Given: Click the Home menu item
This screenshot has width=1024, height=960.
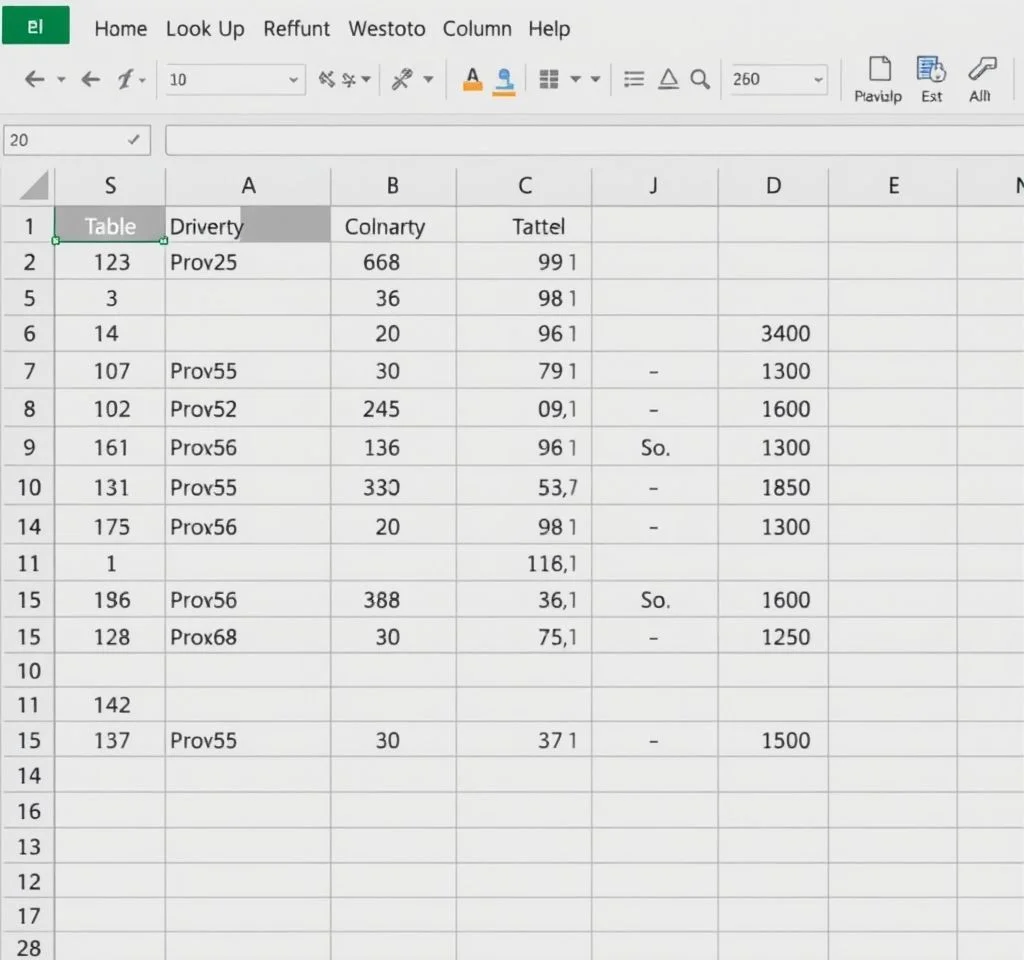Looking at the screenshot, I should [120, 28].
